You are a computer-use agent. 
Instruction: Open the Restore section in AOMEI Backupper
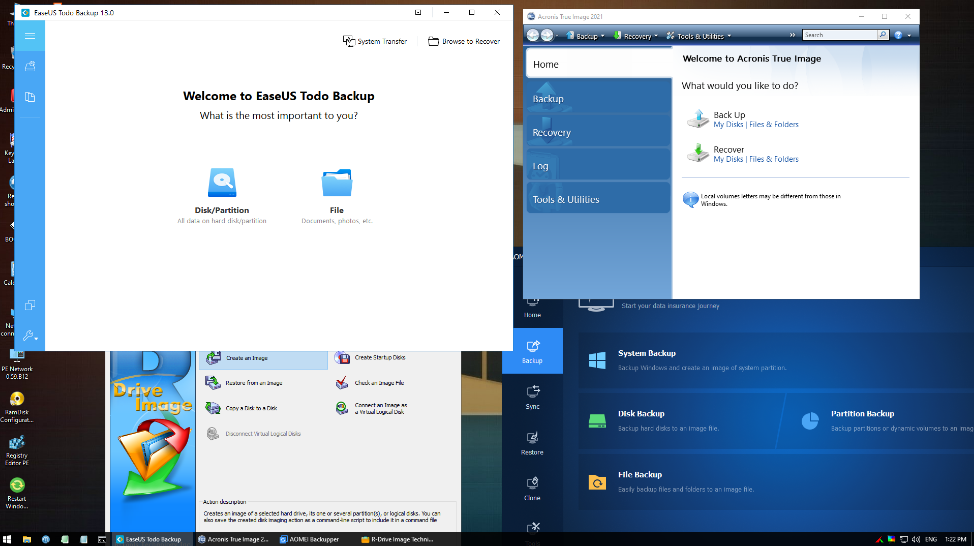pos(532,443)
